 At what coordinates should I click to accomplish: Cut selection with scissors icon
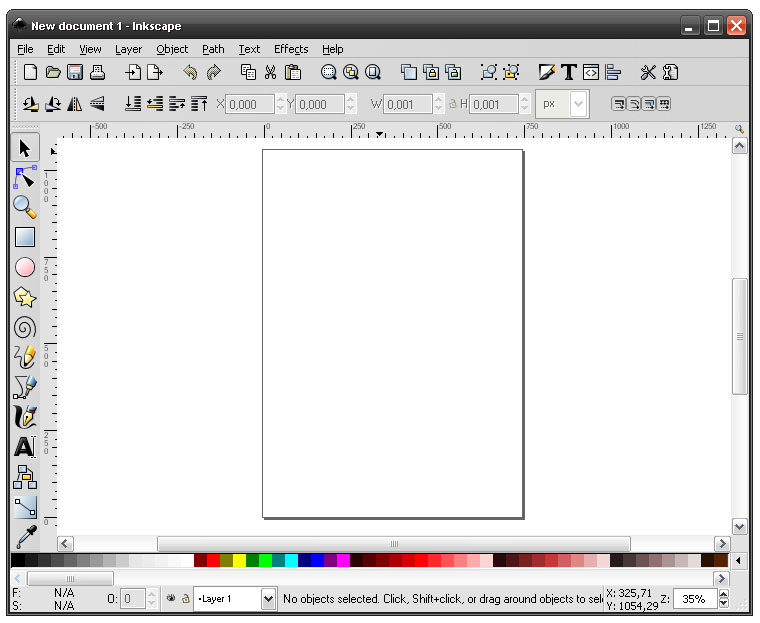[x=270, y=72]
